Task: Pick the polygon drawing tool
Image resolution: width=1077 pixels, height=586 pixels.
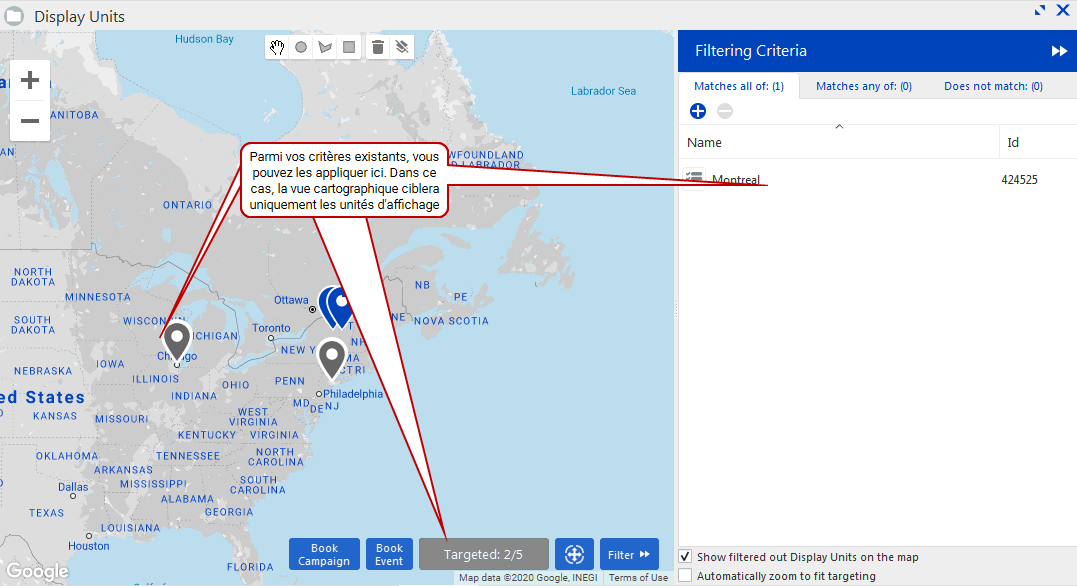Action: (x=325, y=47)
